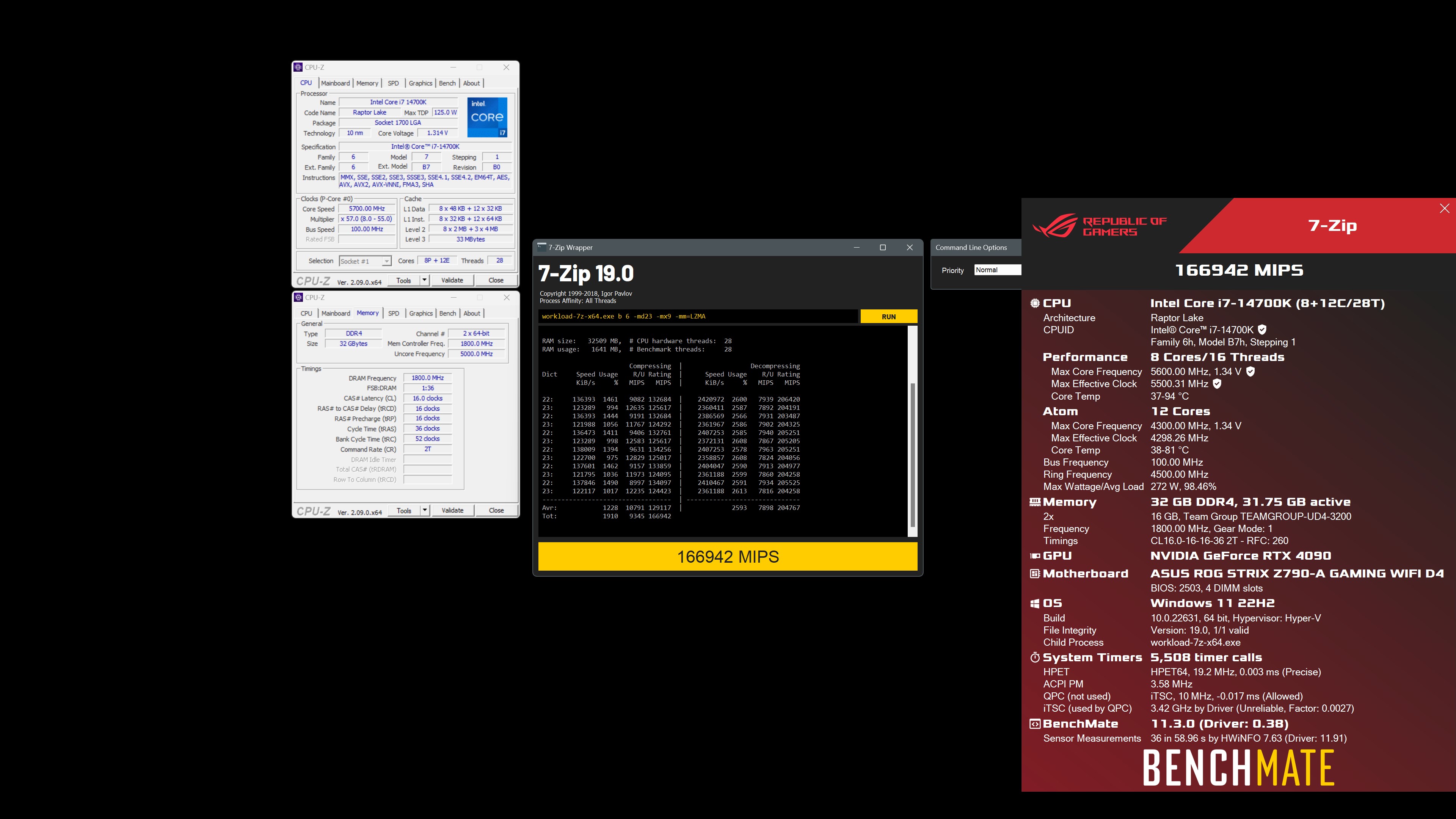This screenshot has height=819, width=1456.
Task: Click the 'Command Line Options' title
Action: (x=971, y=248)
